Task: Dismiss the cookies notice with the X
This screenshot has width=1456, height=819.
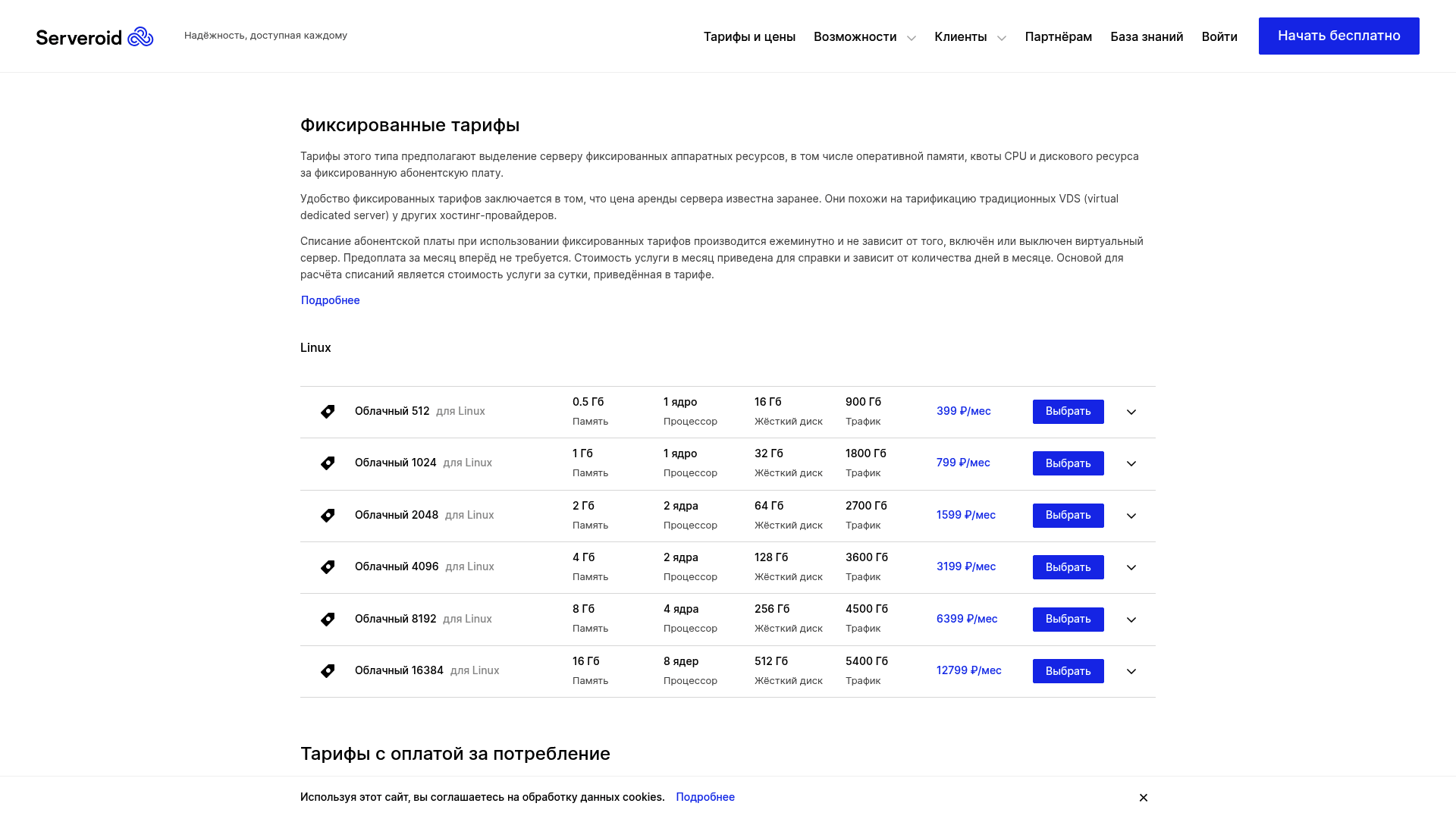Action: [x=1144, y=798]
